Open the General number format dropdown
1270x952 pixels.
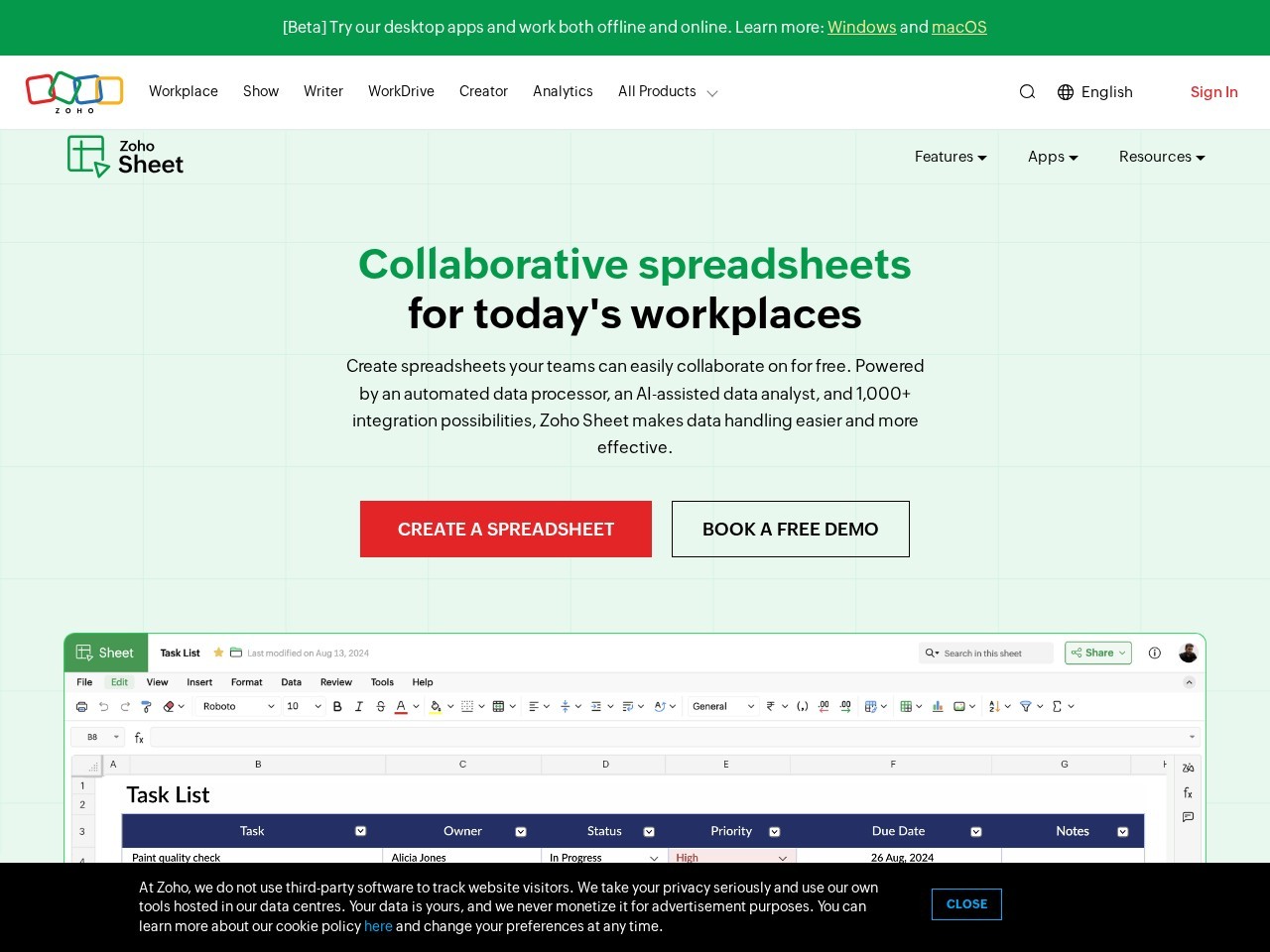click(723, 706)
